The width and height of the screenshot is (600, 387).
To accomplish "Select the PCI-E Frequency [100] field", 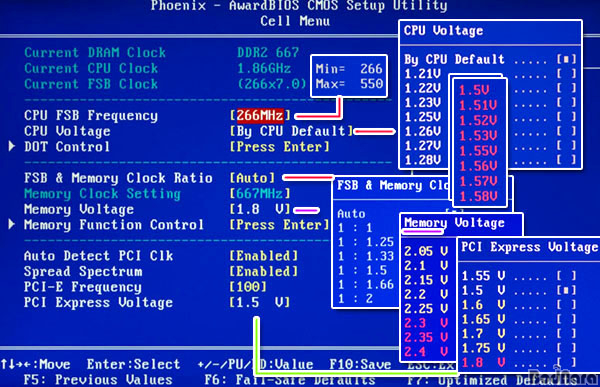I will pyautogui.click(x=248, y=287).
